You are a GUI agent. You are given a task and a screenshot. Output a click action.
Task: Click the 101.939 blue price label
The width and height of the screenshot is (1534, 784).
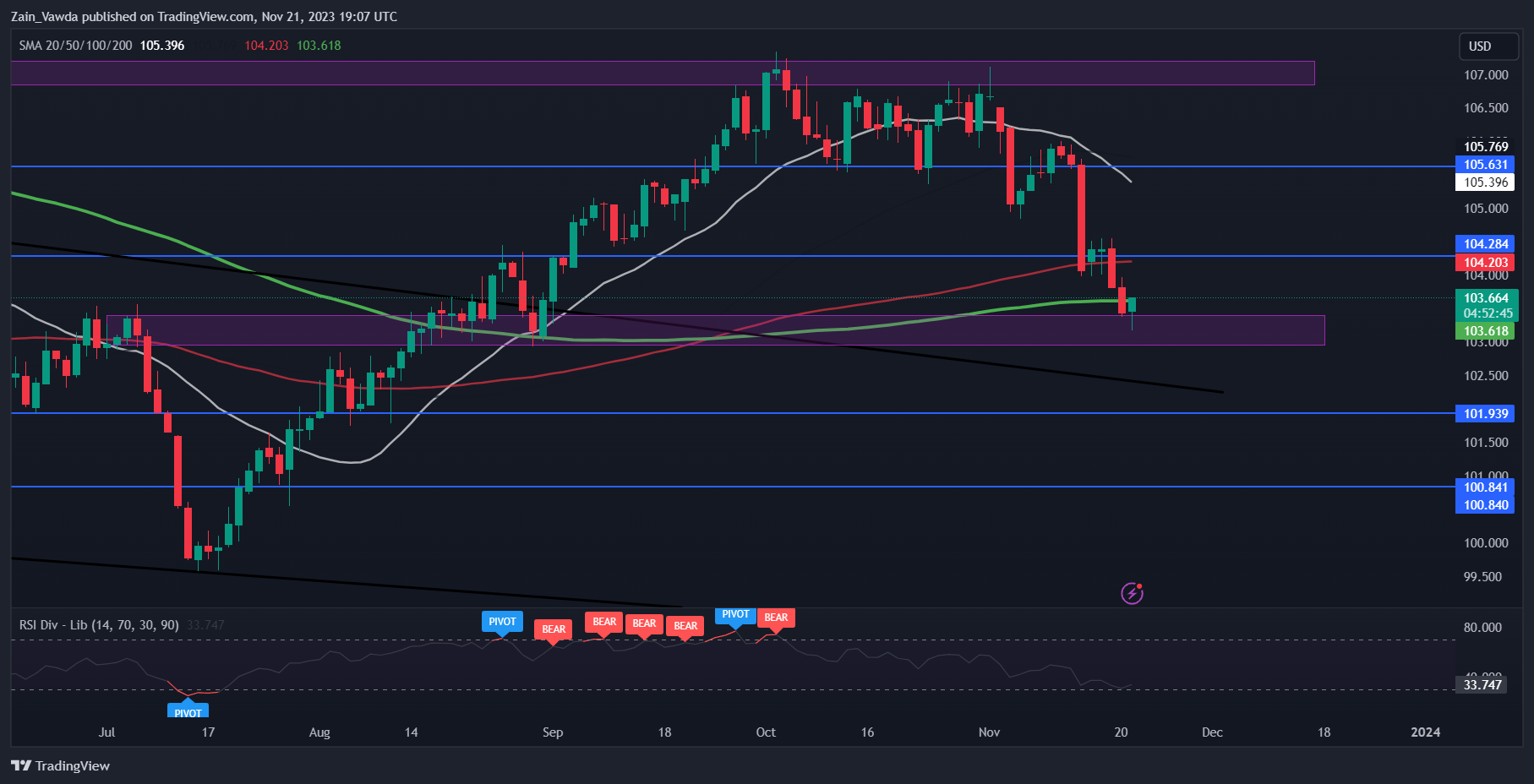pos(1486,414)
